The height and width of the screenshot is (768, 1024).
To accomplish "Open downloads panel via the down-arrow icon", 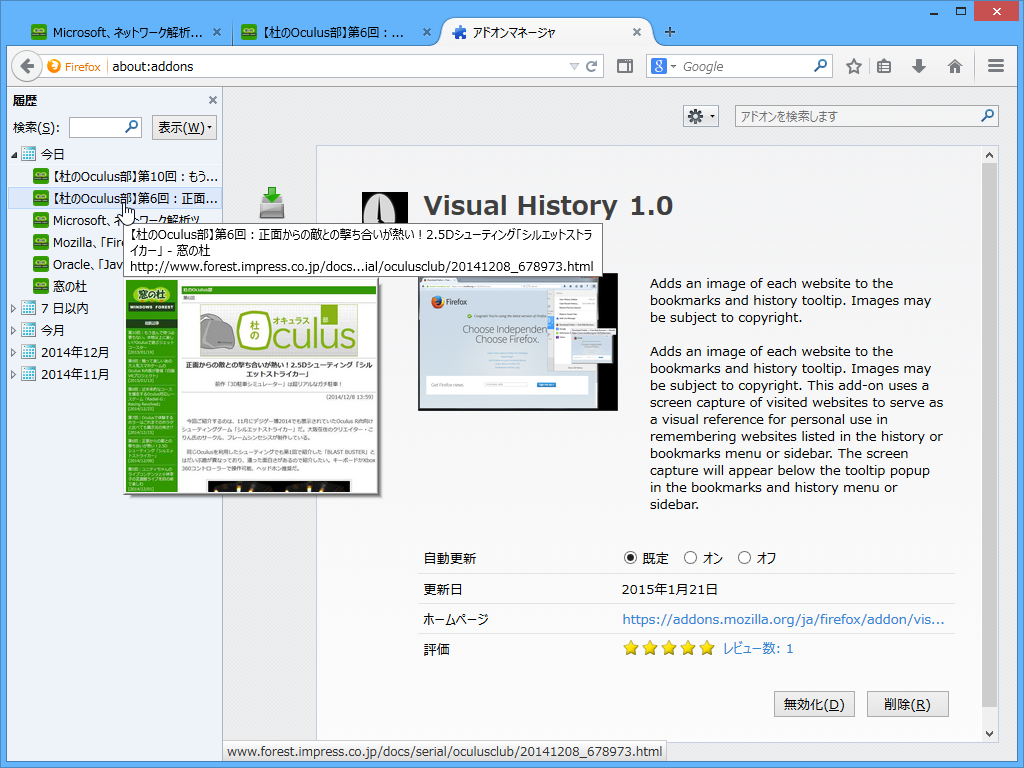I will (918, 66).
